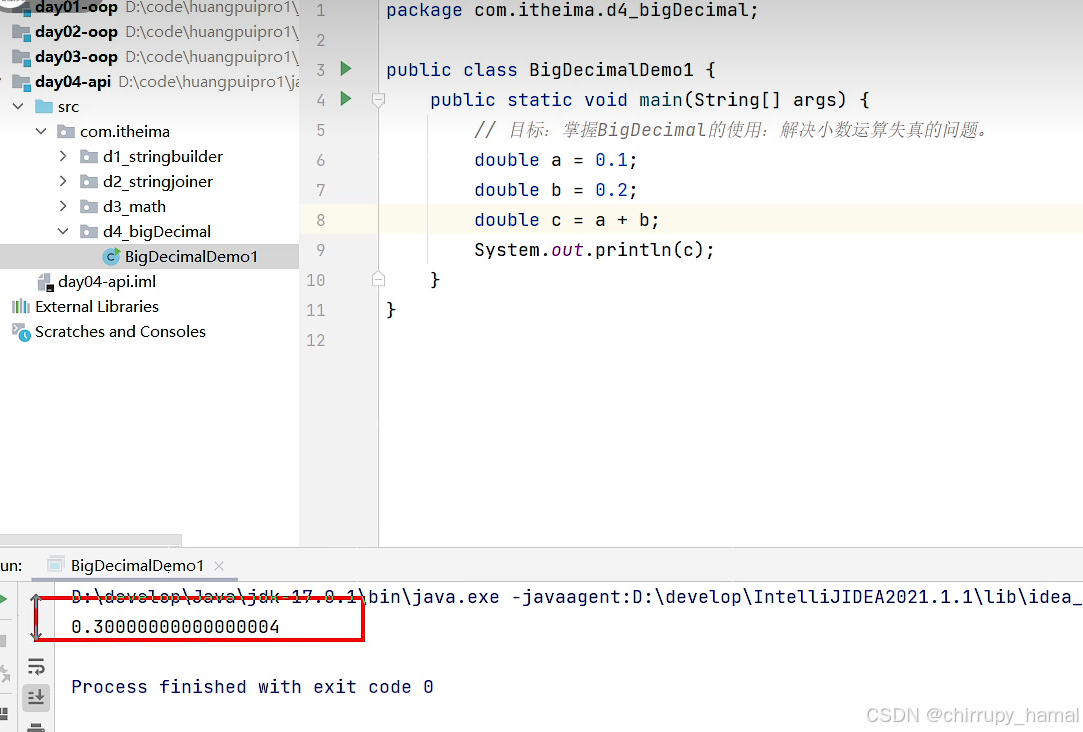Toggle scroll to end in console

[36, 697]
